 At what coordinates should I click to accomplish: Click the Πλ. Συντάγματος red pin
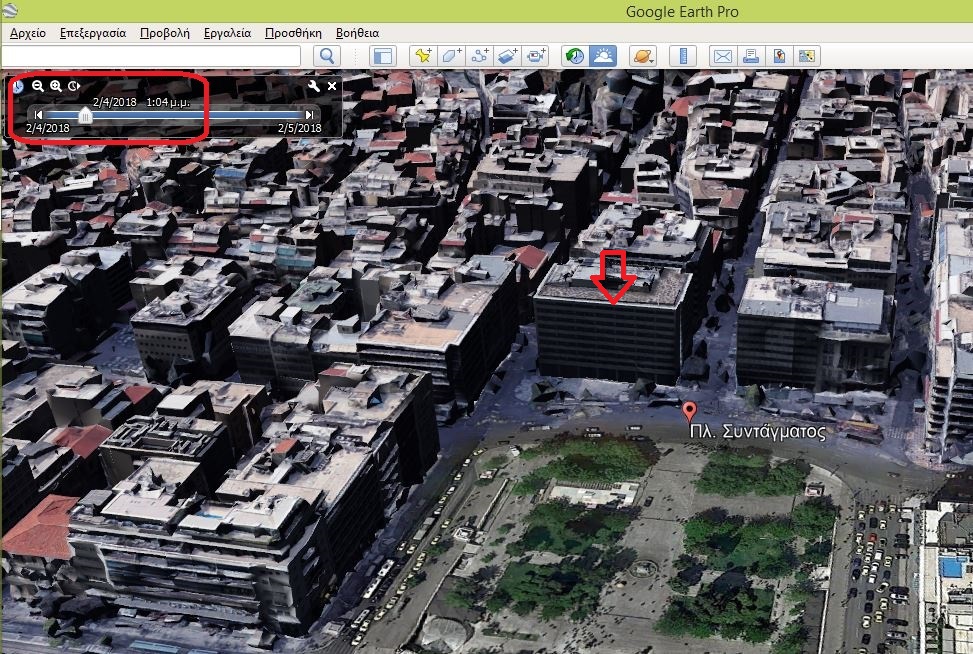coord(689,411)
